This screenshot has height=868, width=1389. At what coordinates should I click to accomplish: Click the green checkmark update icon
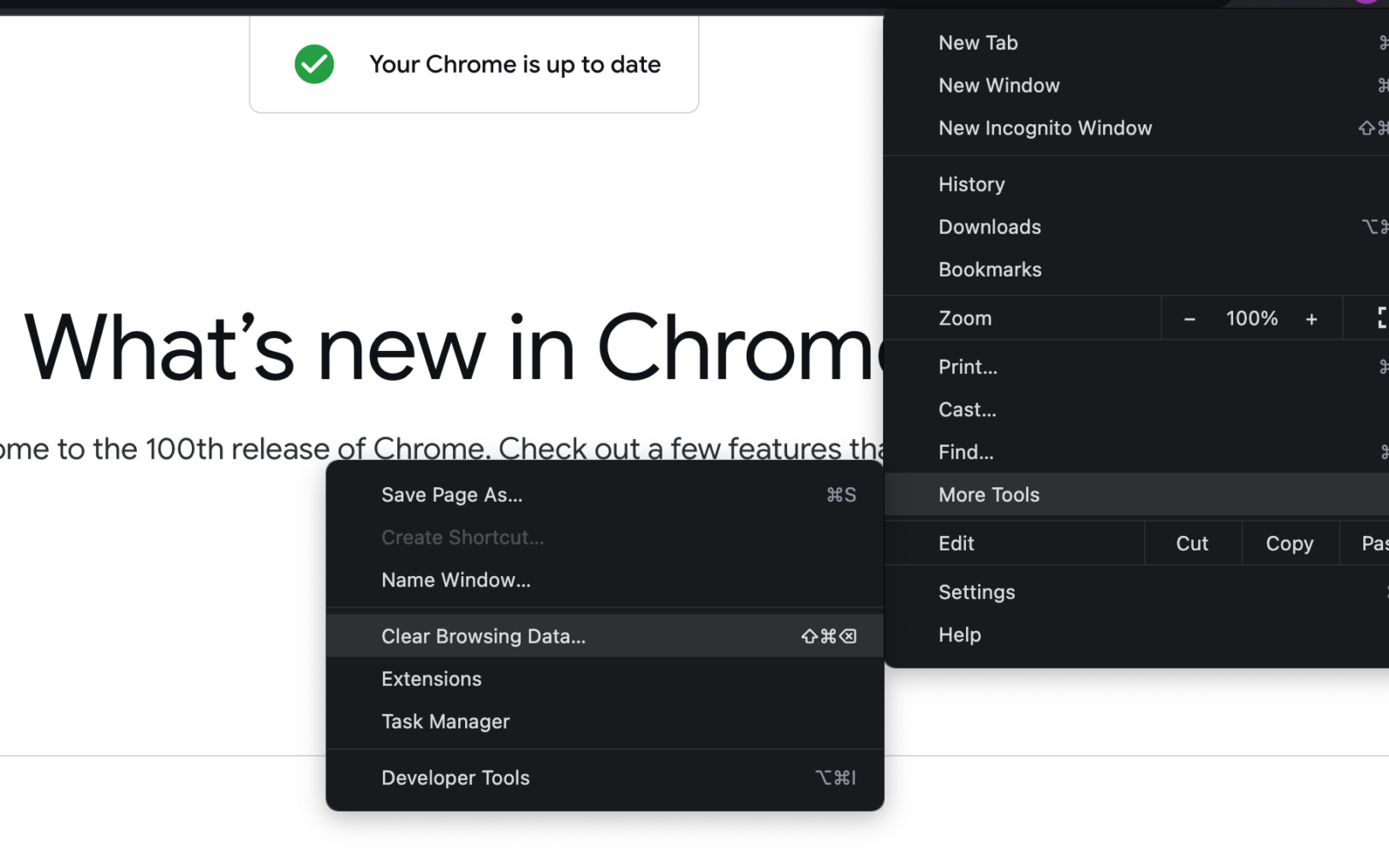[314, 64]
